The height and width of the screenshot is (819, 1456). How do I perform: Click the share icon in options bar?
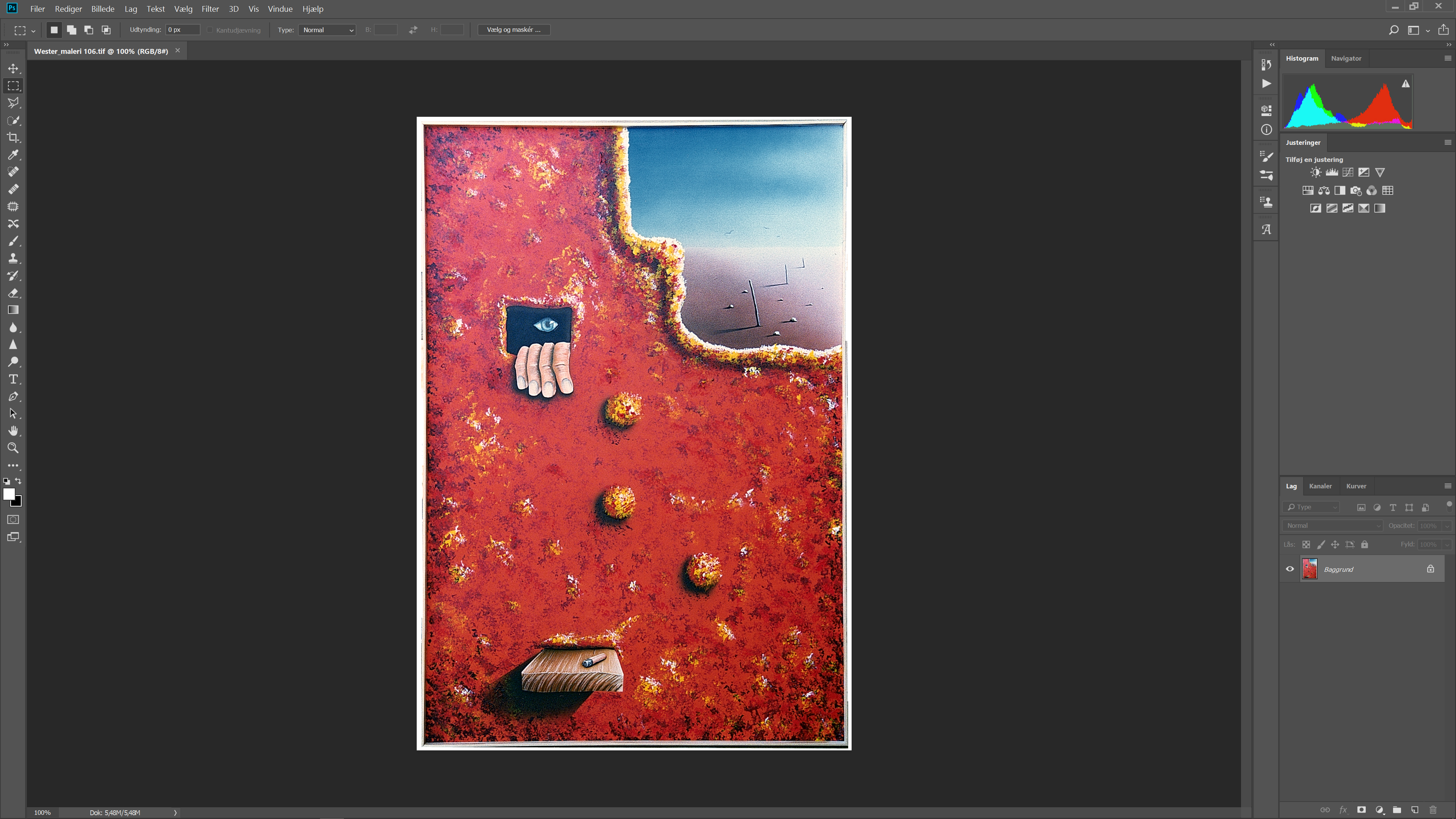1443,30
